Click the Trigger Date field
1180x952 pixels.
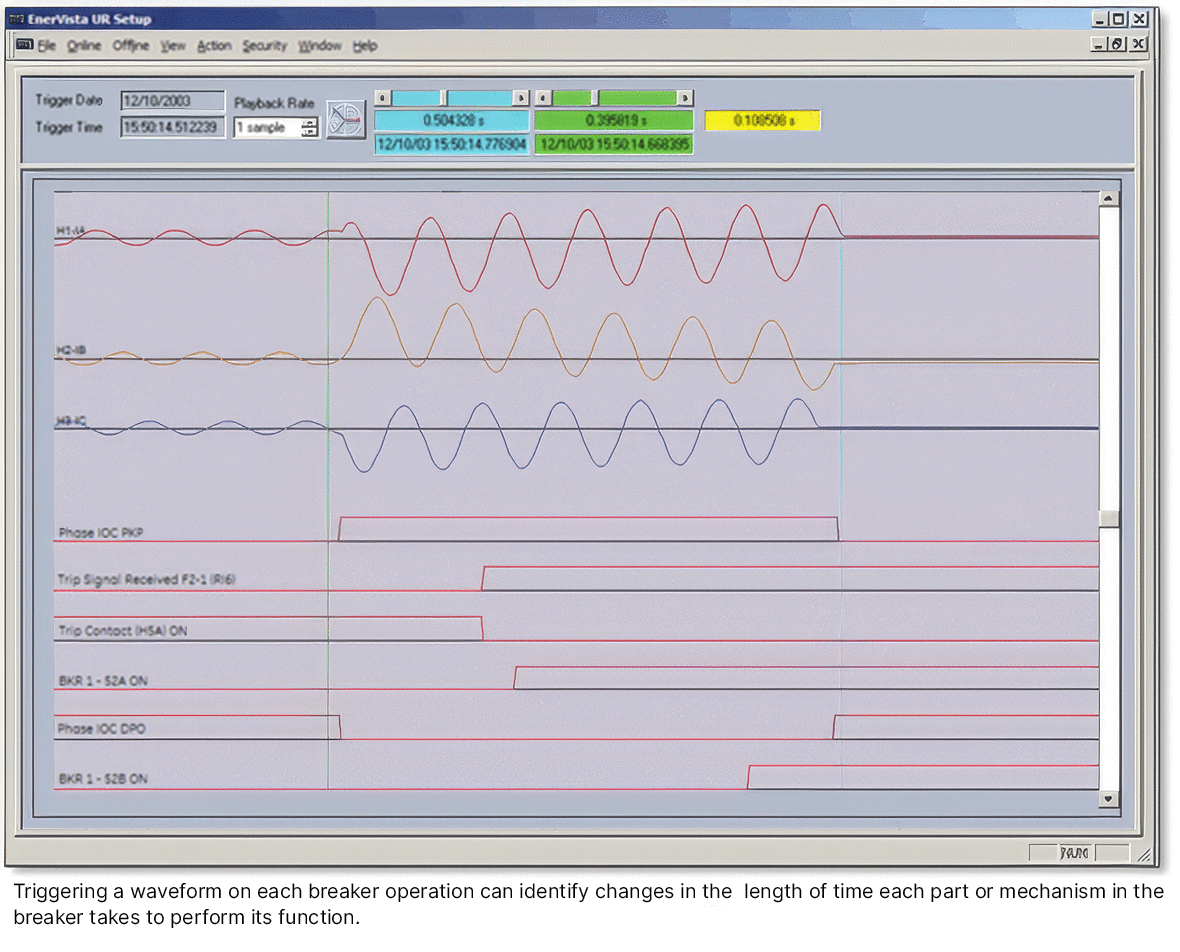click(x=172, y=101)
